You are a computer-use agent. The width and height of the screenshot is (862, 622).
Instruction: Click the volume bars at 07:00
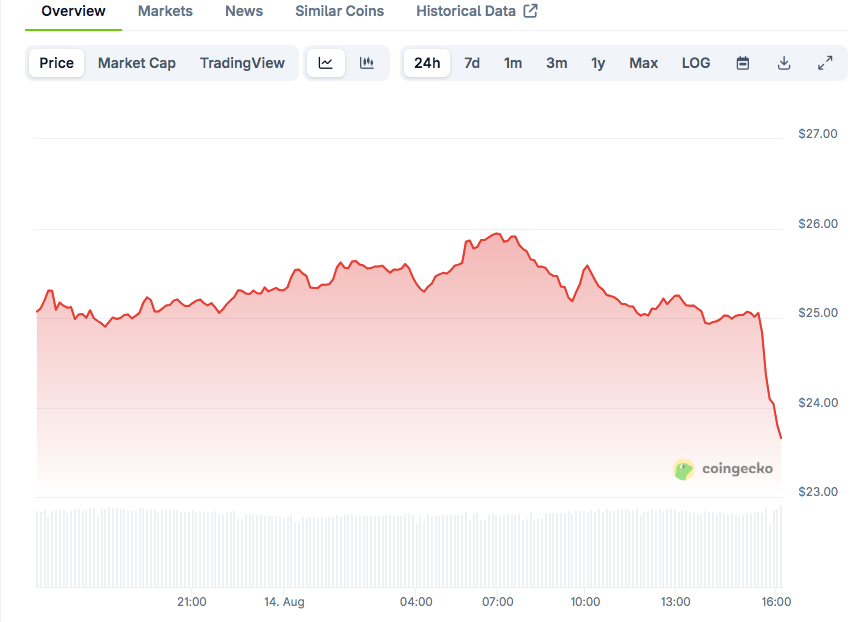coord(498,550)
